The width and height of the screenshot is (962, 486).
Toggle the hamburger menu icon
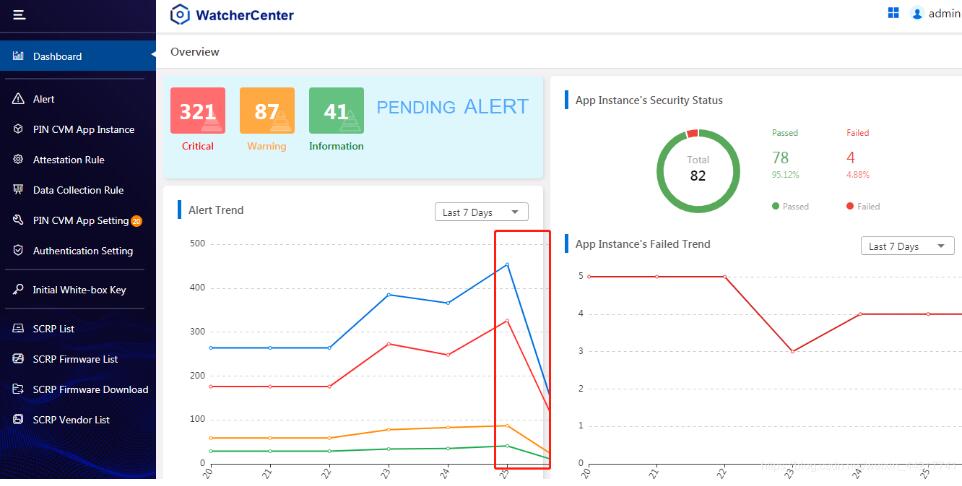19,14
